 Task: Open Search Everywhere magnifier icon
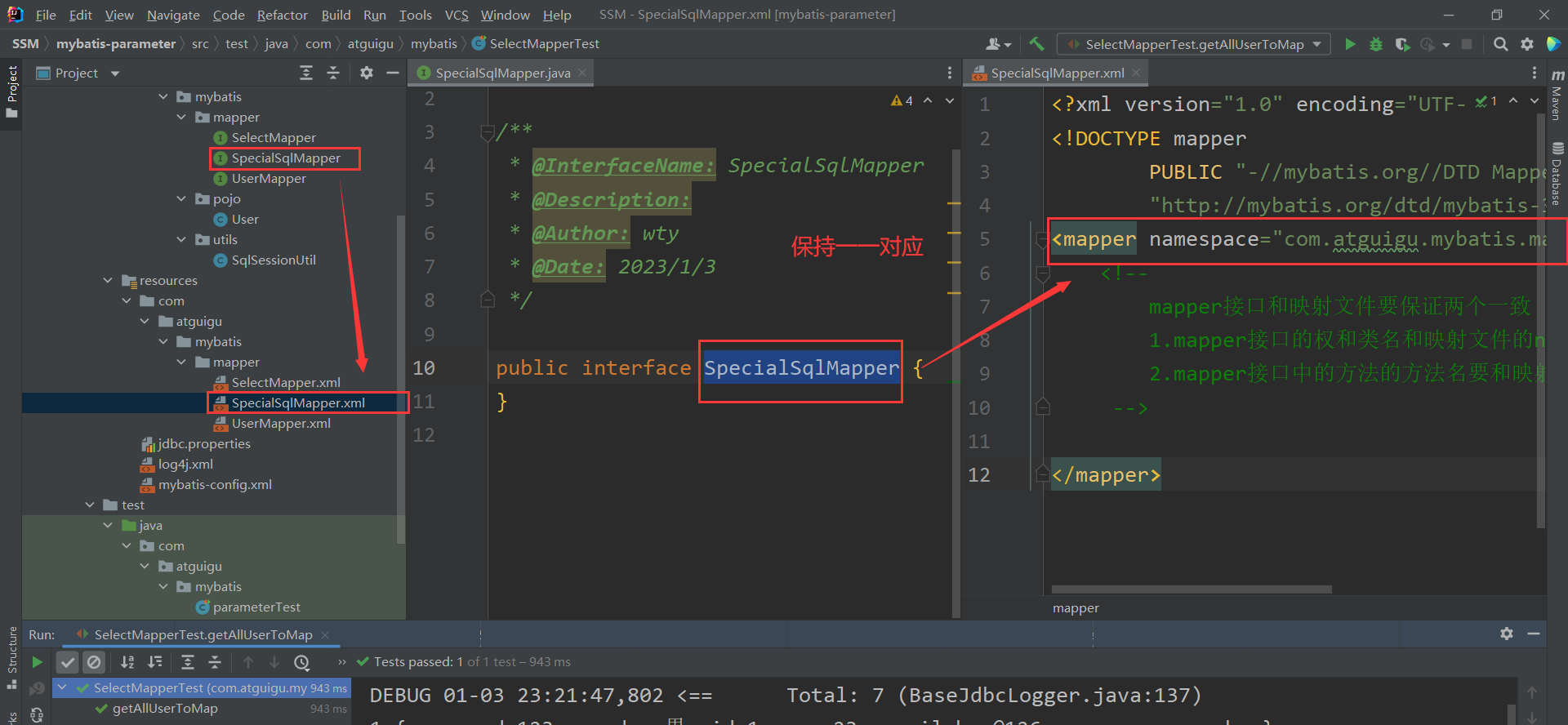pyautogui.click(x=1500, y=44)
